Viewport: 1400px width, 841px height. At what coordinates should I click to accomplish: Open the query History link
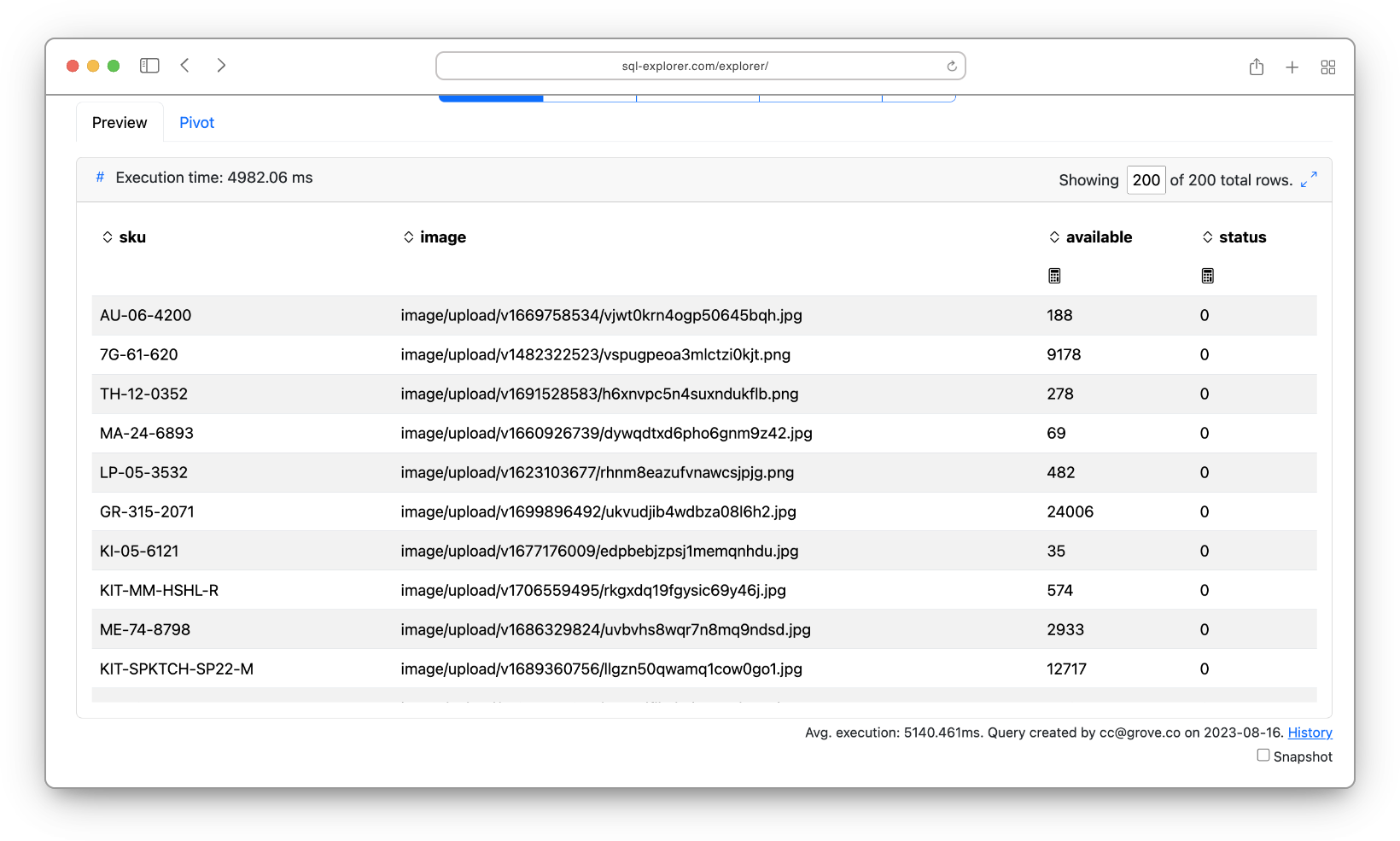(x=1310, y=733)
